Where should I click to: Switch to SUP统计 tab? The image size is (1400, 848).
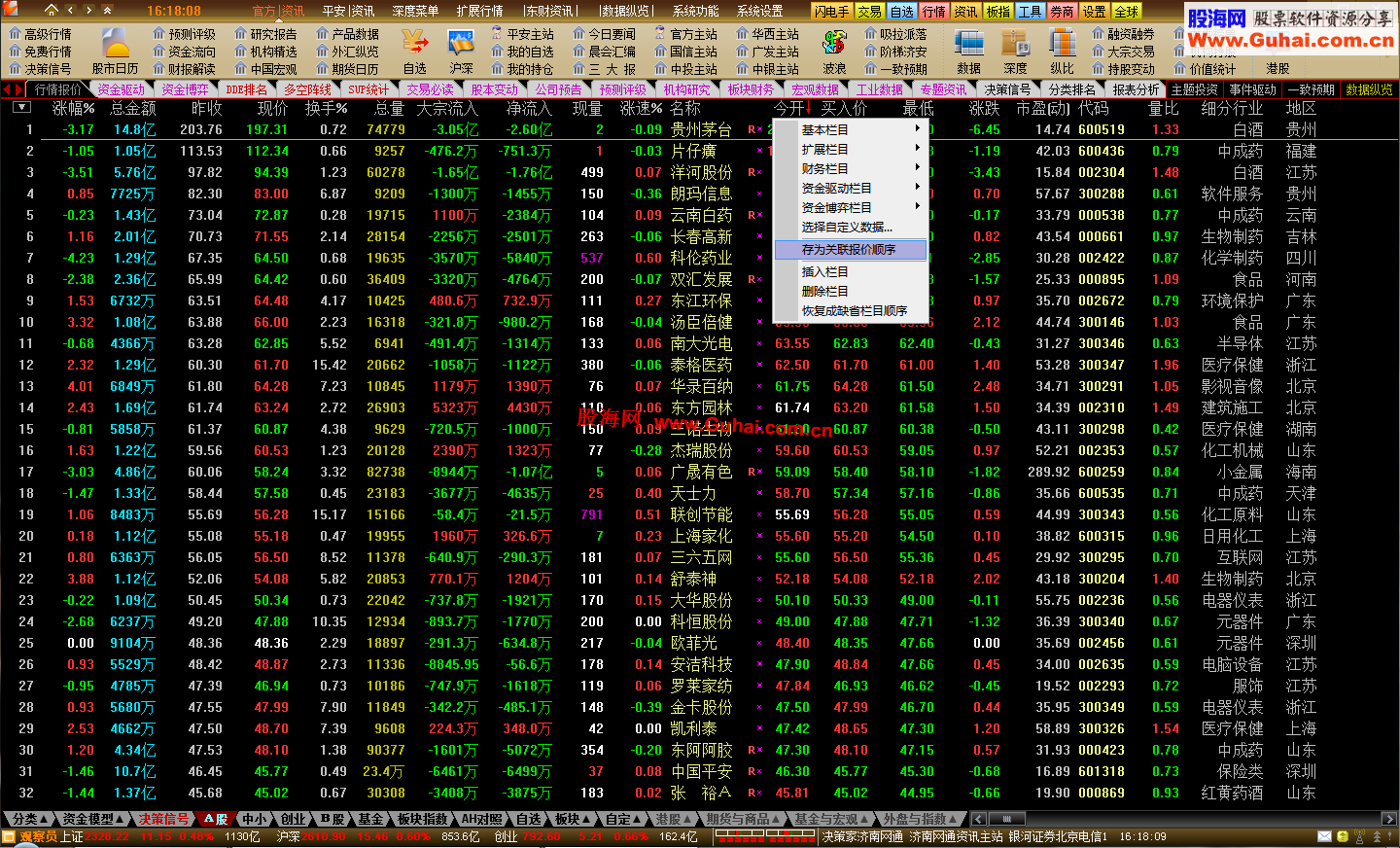coord(368,89)
